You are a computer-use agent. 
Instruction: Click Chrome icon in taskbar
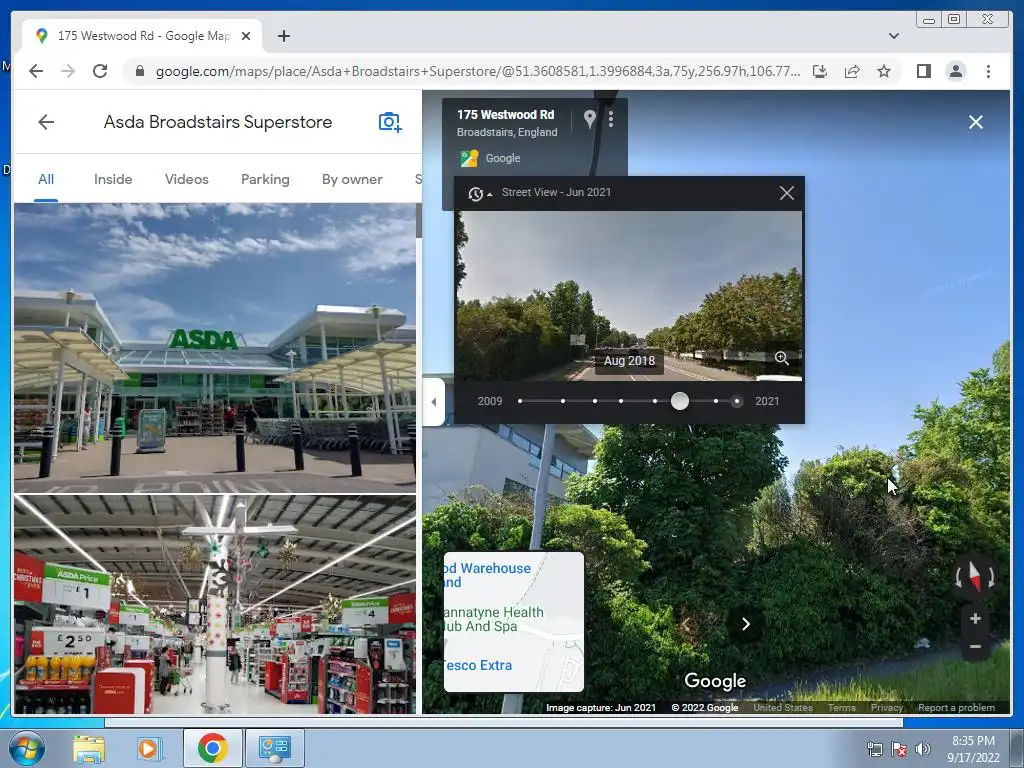pyautogui.click(x=212, y=748)
